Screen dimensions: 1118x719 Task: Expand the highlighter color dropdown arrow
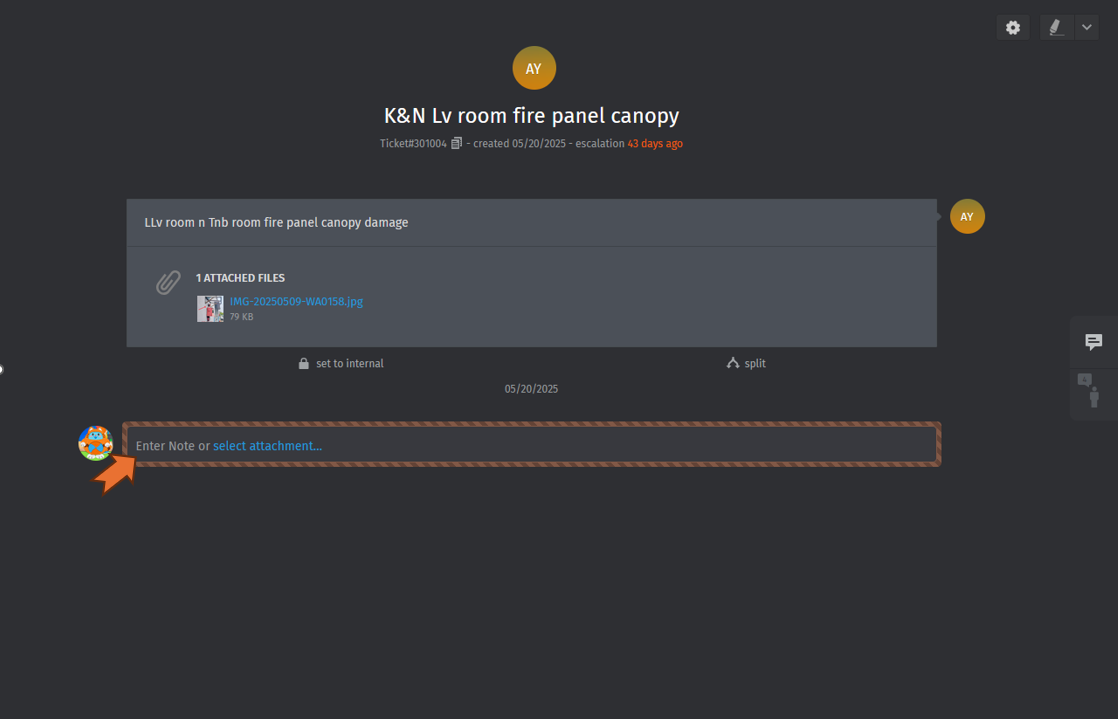(x=1087, y=28)
